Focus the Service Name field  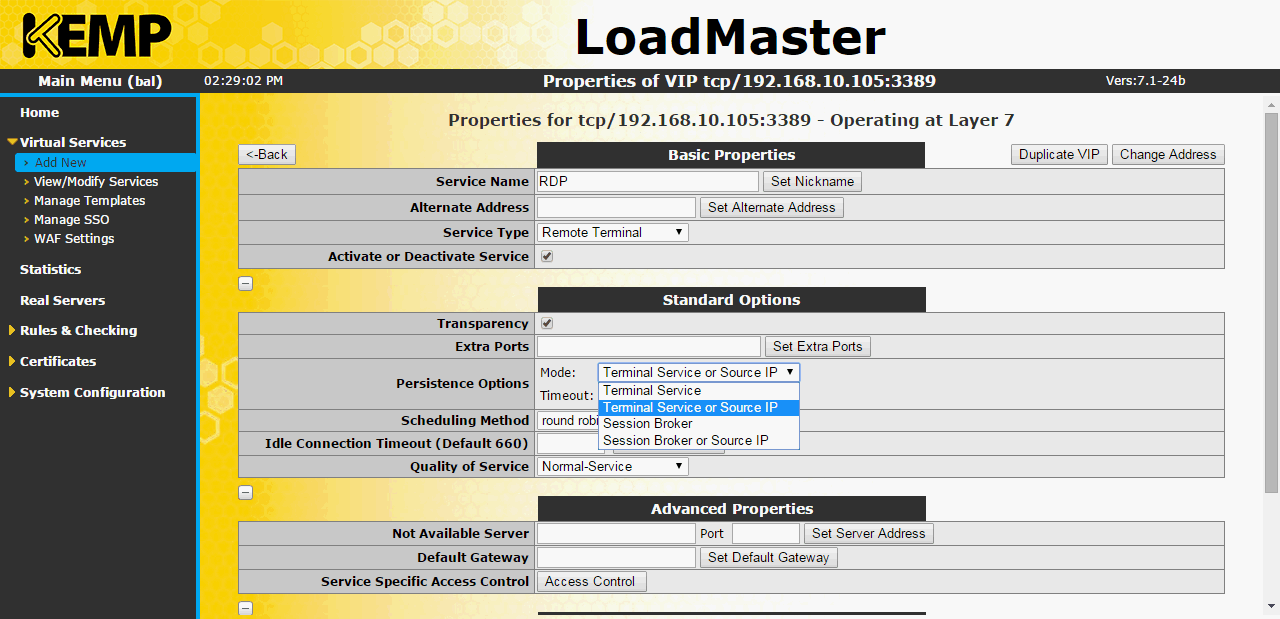(x=648, y=182)
